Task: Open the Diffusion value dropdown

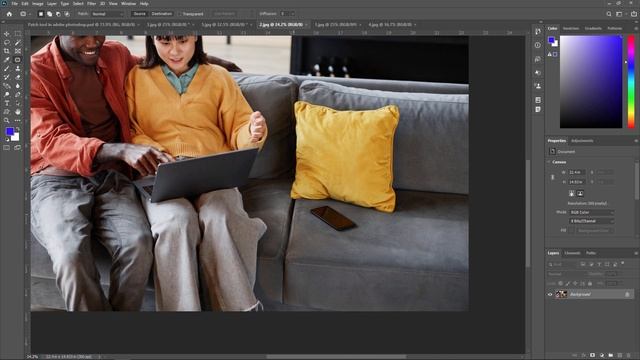Action: coord(293,14)
